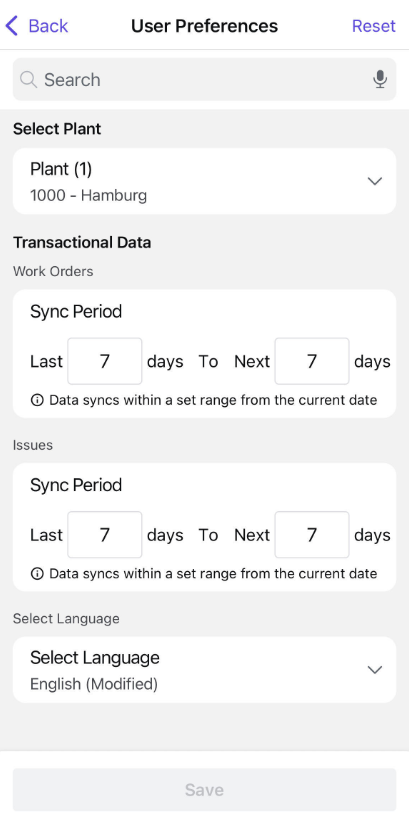The image size is (409, 826).
Task: Edit Issues Last days field
Action: tap(105, 535)
